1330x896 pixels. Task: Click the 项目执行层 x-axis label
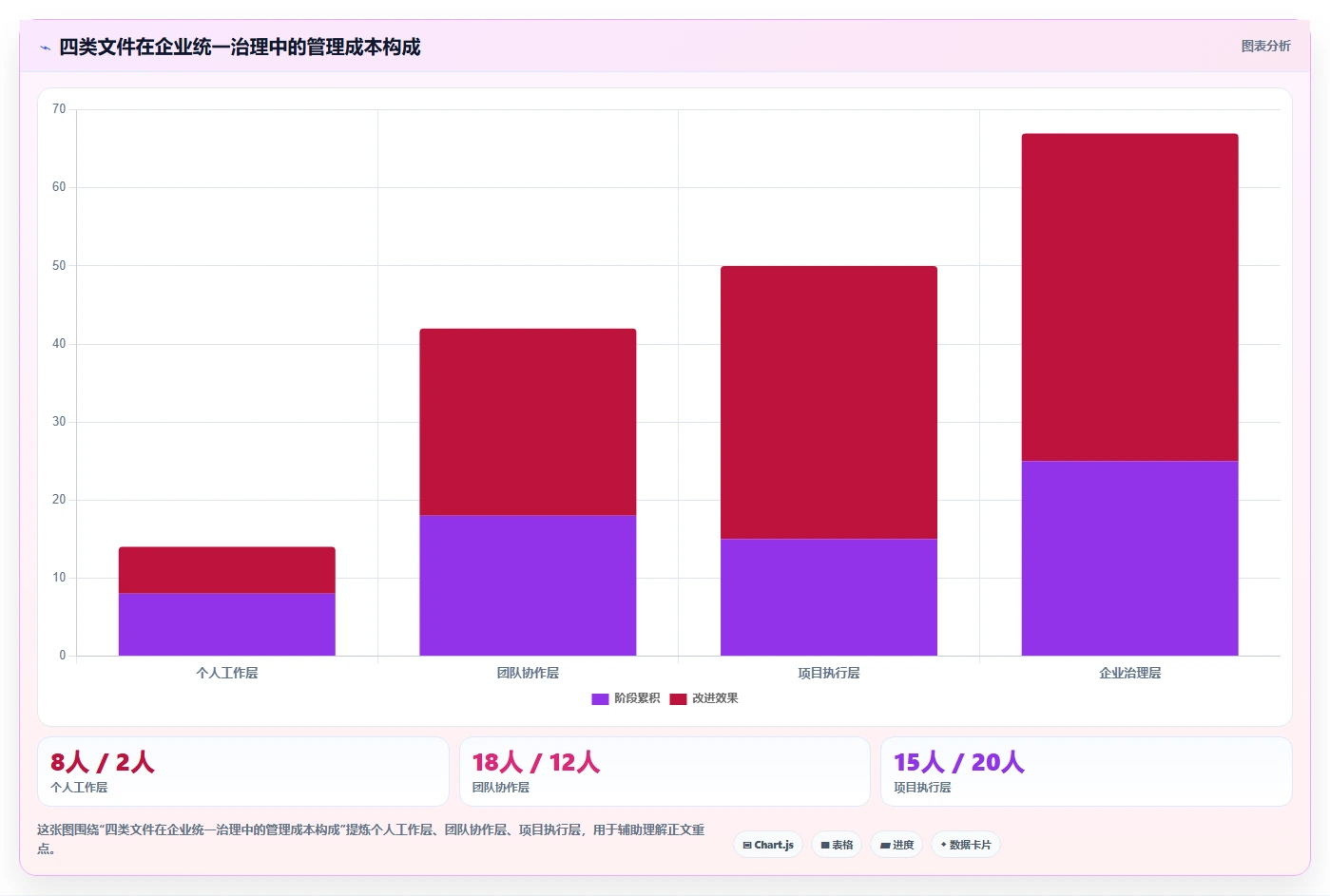tap(829, 673)
